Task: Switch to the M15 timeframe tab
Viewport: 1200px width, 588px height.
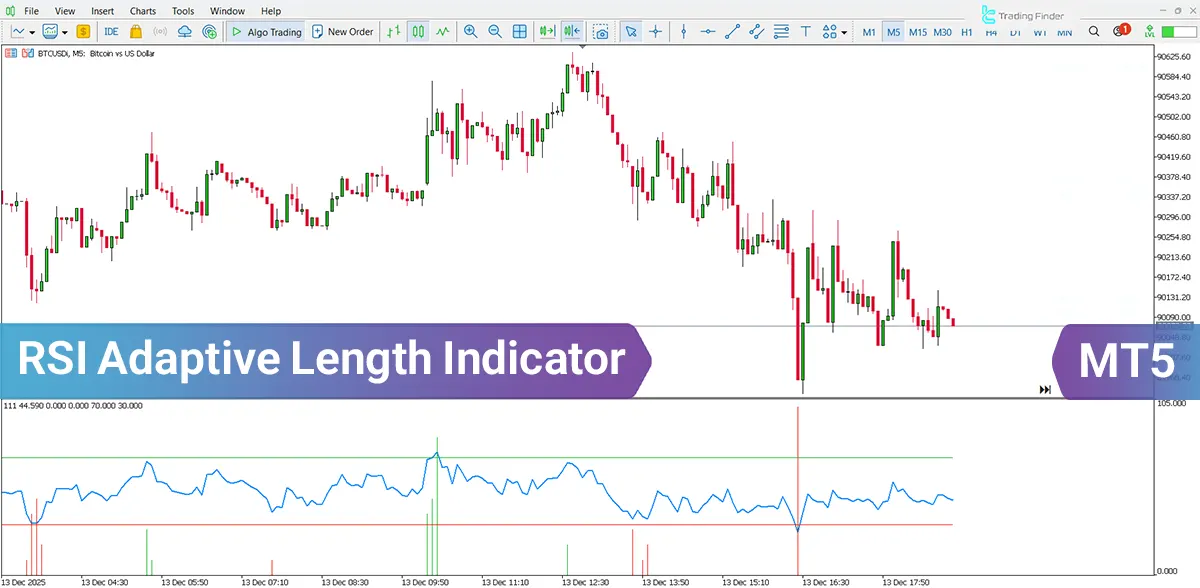Action: coord(918,32)
